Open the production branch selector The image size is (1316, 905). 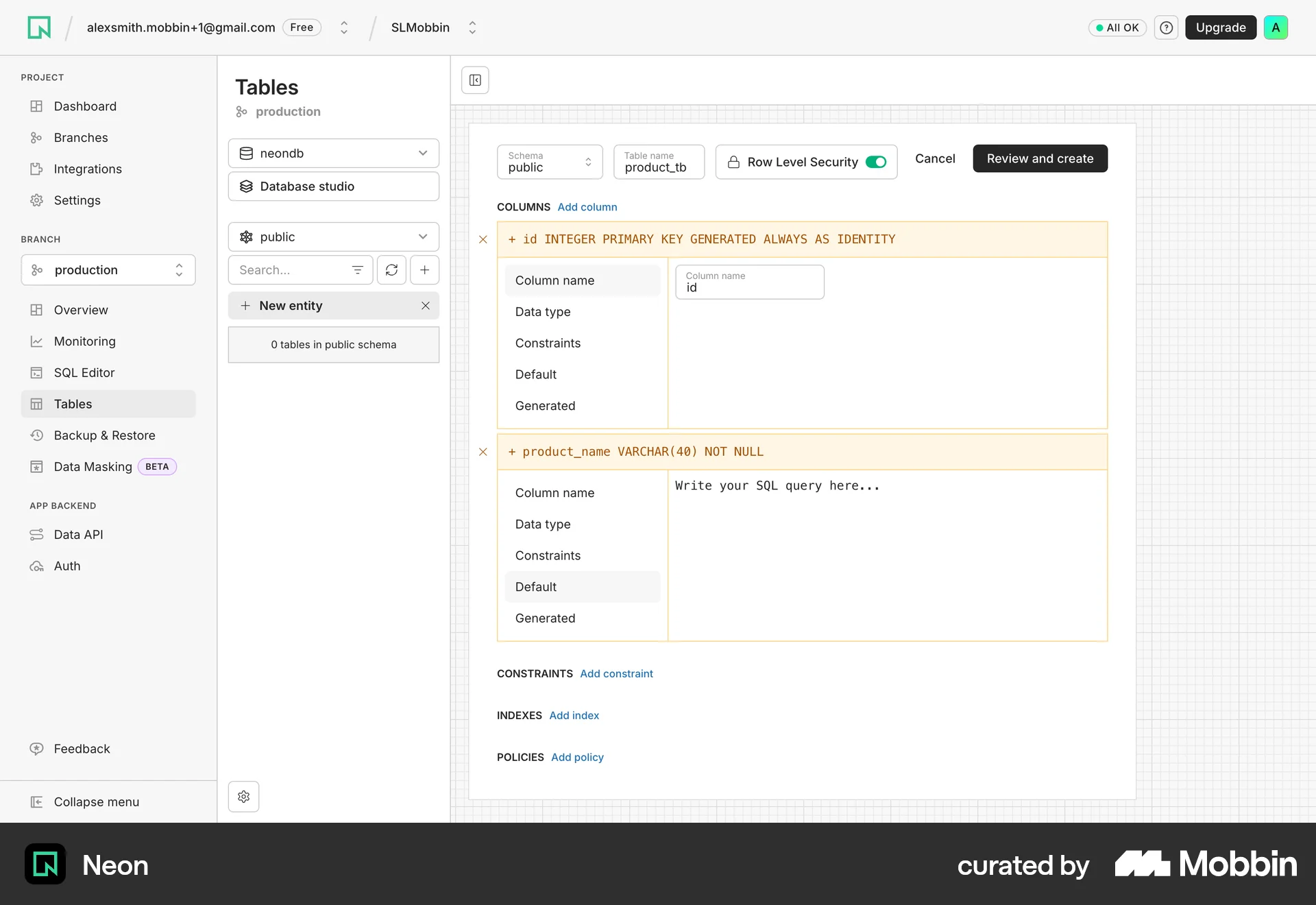[108, 270]
